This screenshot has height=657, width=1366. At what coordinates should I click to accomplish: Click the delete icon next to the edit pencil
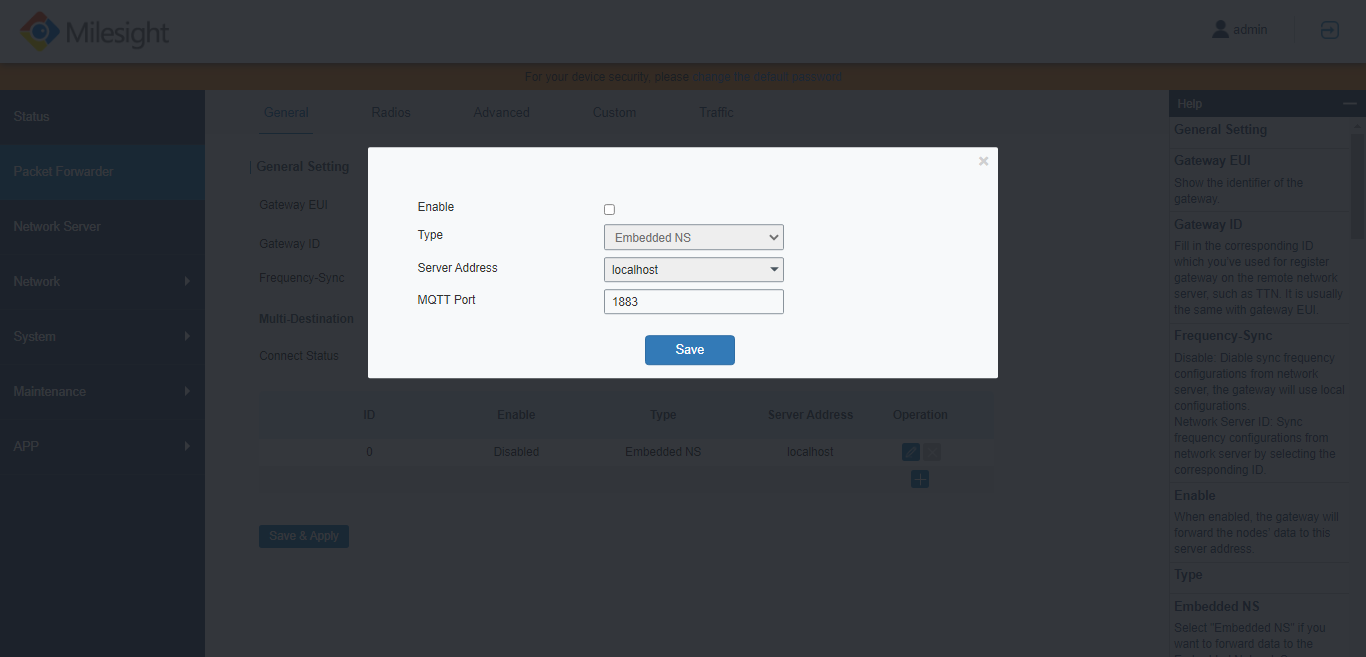point(931,451)
